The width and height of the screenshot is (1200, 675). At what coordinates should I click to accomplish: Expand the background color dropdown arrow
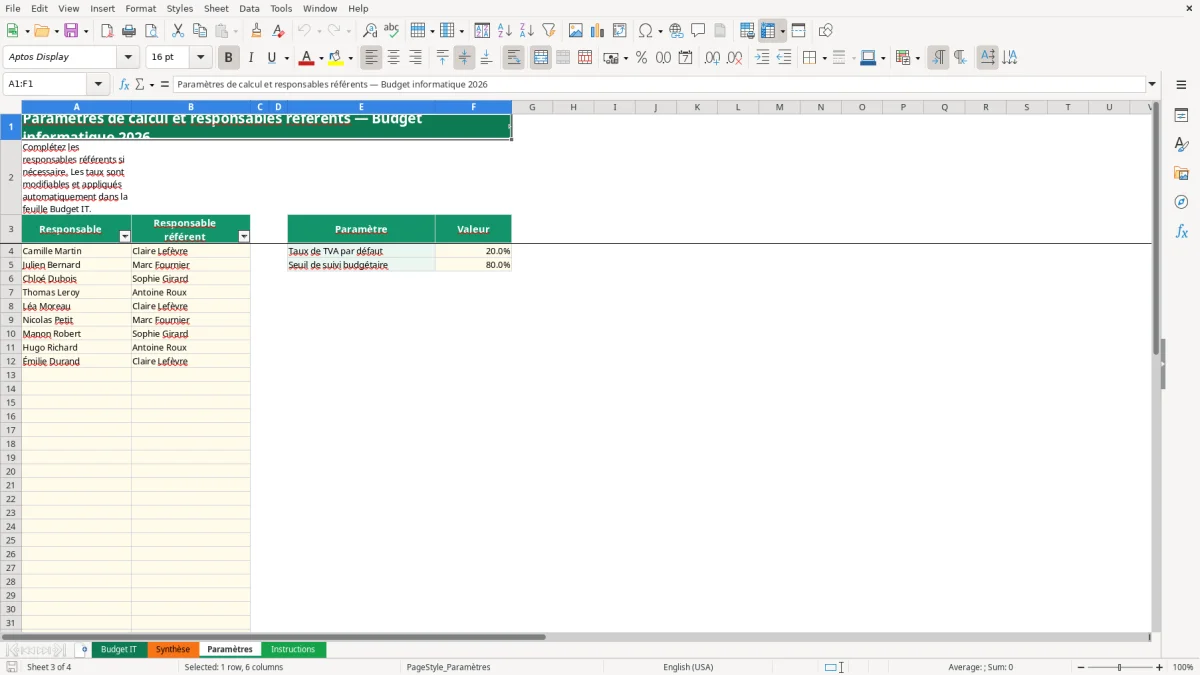(x=351, y=58)
